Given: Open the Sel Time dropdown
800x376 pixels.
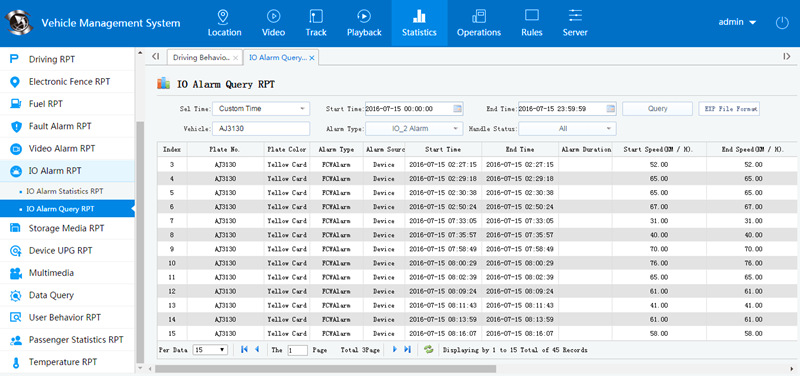Looking at the screenshot, I should (261, 109).
